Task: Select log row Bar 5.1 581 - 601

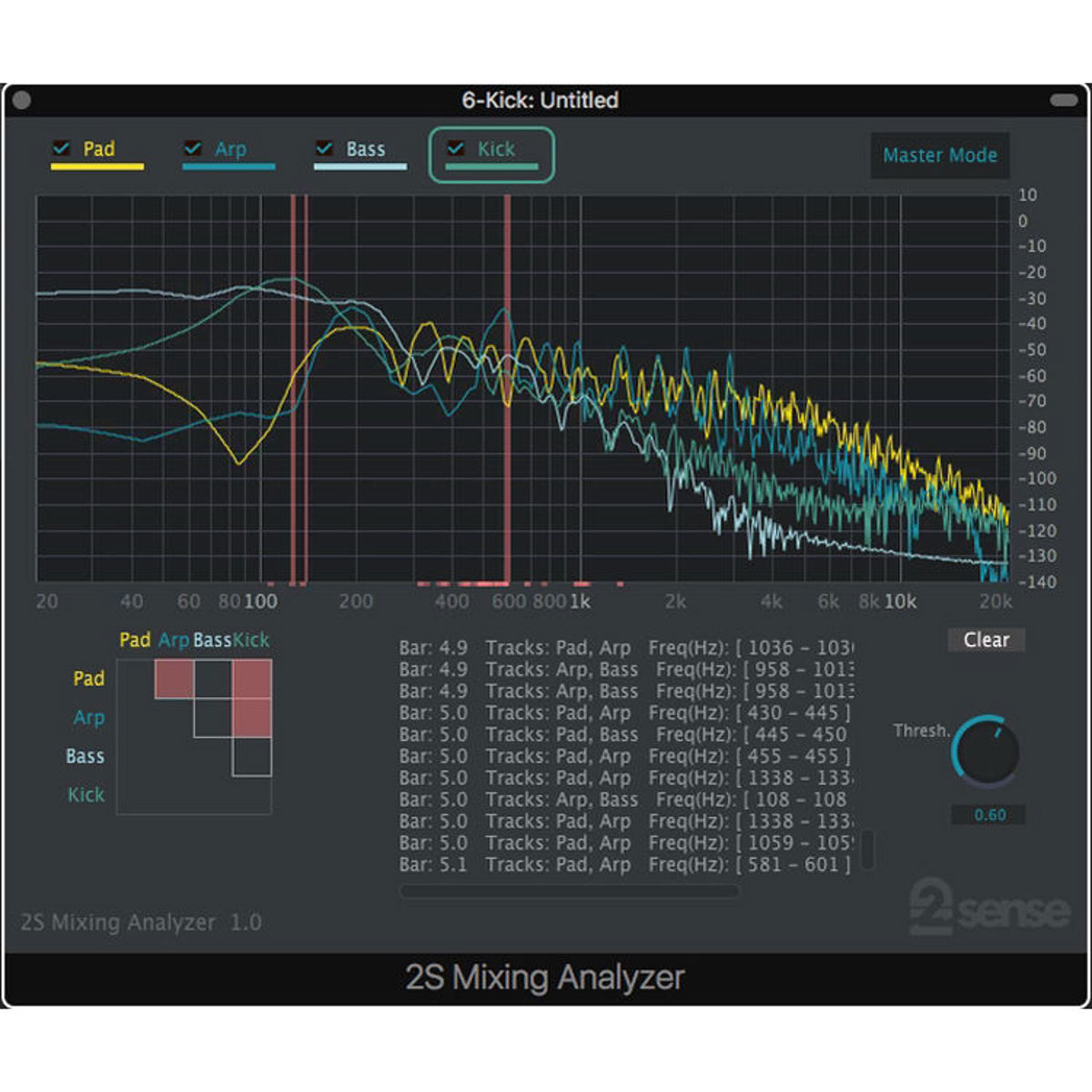Action: coord(625,864)
